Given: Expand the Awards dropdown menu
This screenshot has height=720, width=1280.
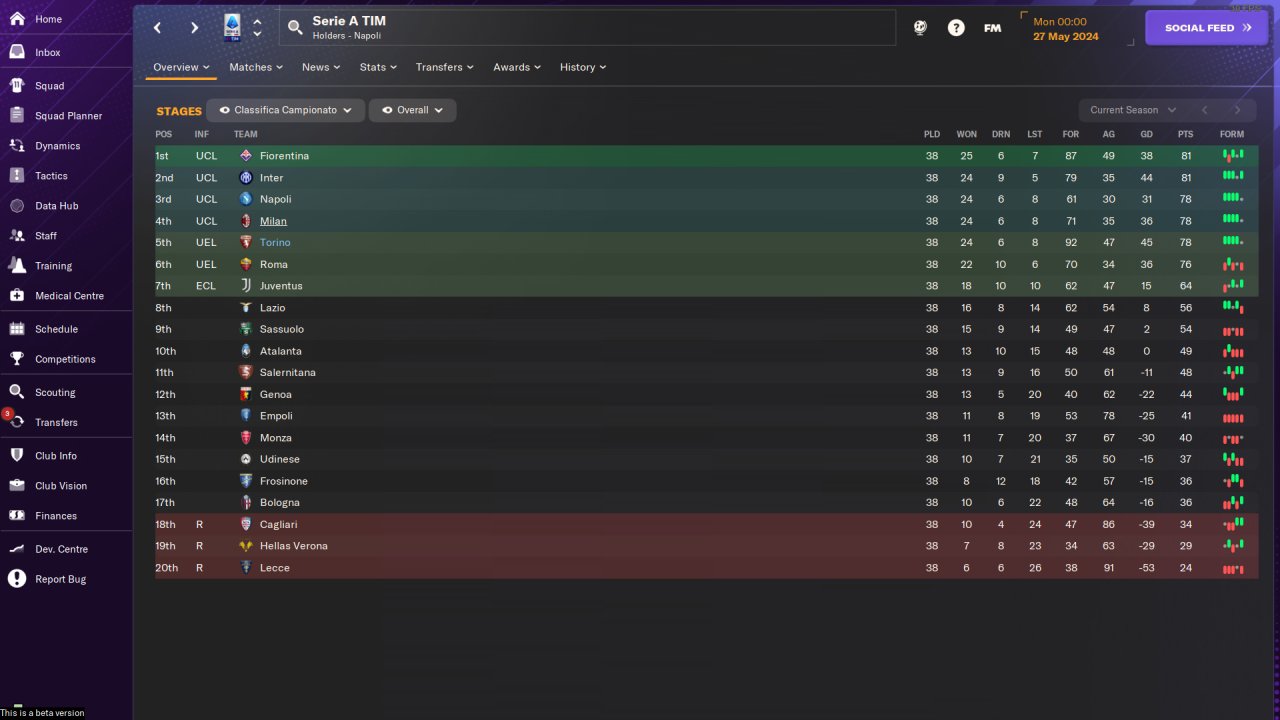Looking at the screenshot, I should pyautogui.click(x=516, y=67).
